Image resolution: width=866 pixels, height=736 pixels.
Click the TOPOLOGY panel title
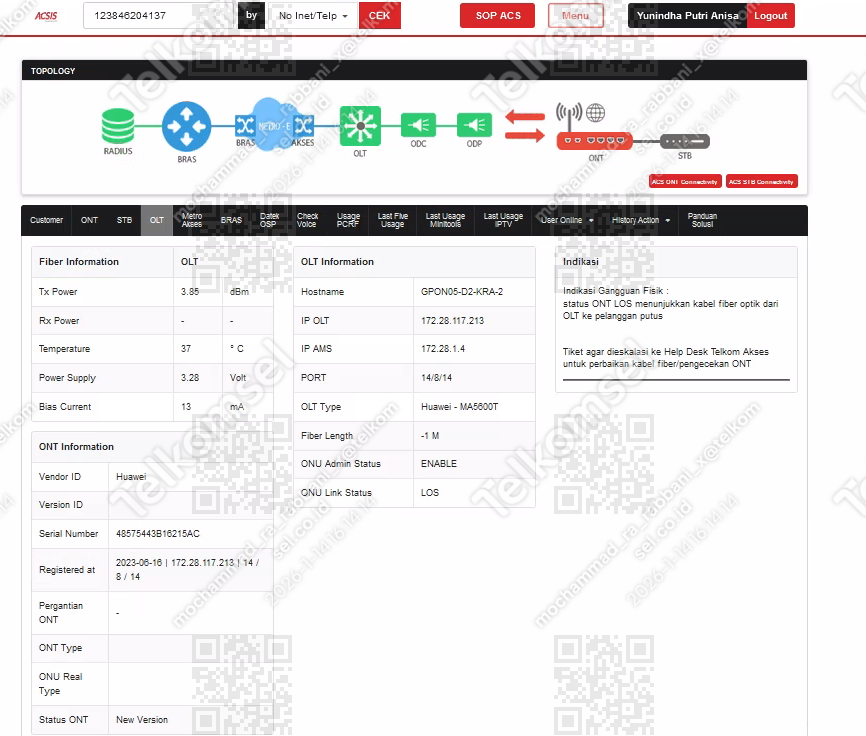coord(53,71)
